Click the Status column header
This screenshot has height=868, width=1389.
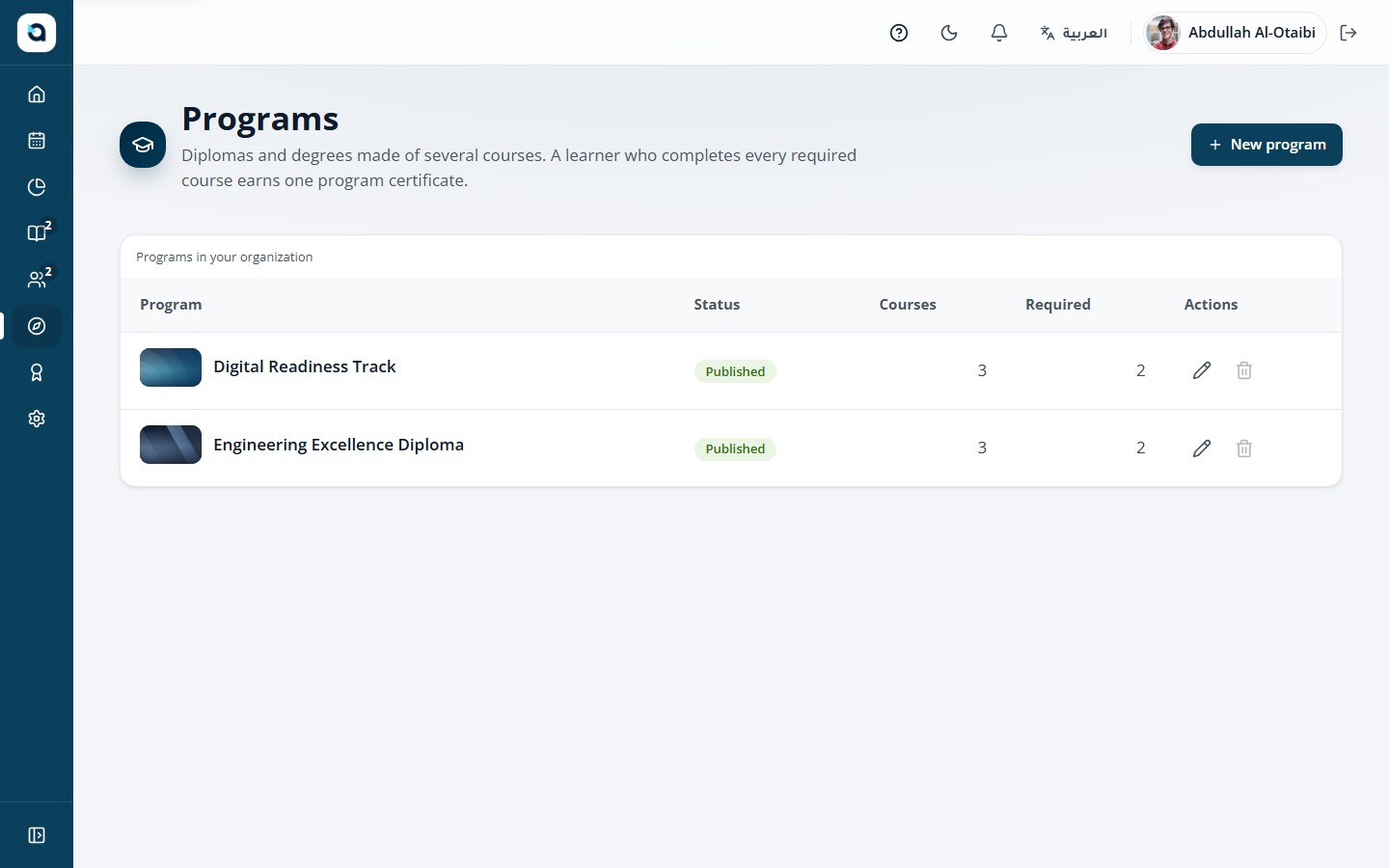pos(717,305)
